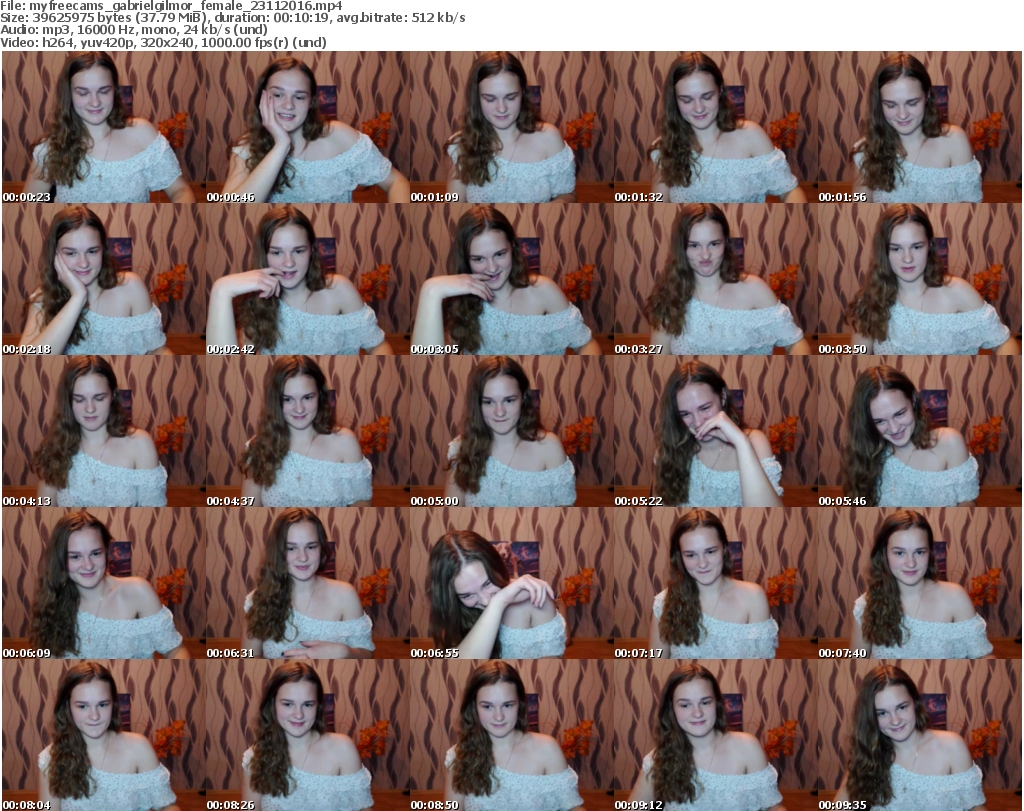Viewport: 1024px width, 811px height.
Task: Pick the thumbnail stamped 00:01:56
Action: [x=919, y=127]
